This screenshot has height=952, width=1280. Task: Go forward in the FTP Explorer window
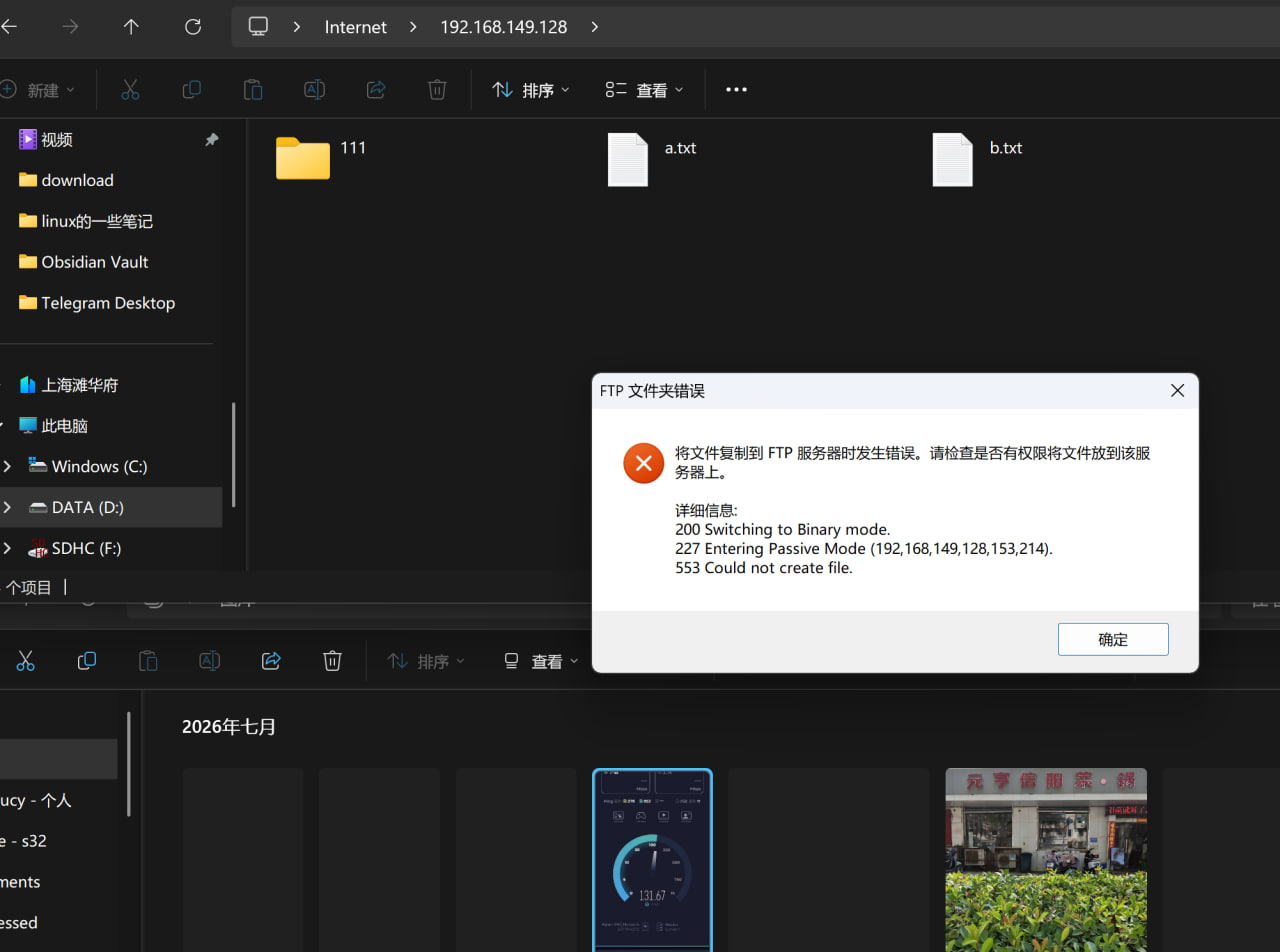[x=70, y=27]
